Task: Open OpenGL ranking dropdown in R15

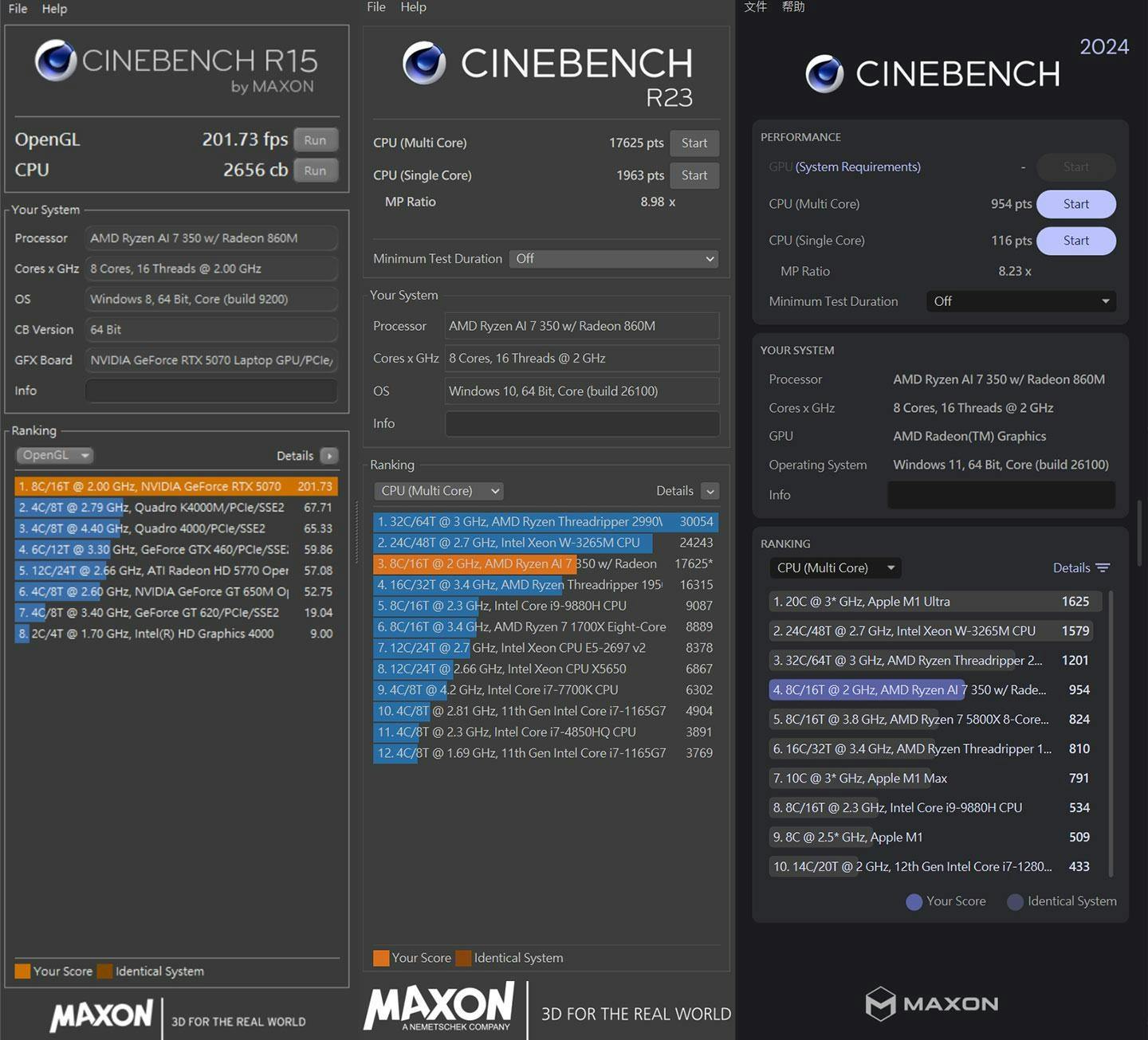Action: click(x=54, y=455)
